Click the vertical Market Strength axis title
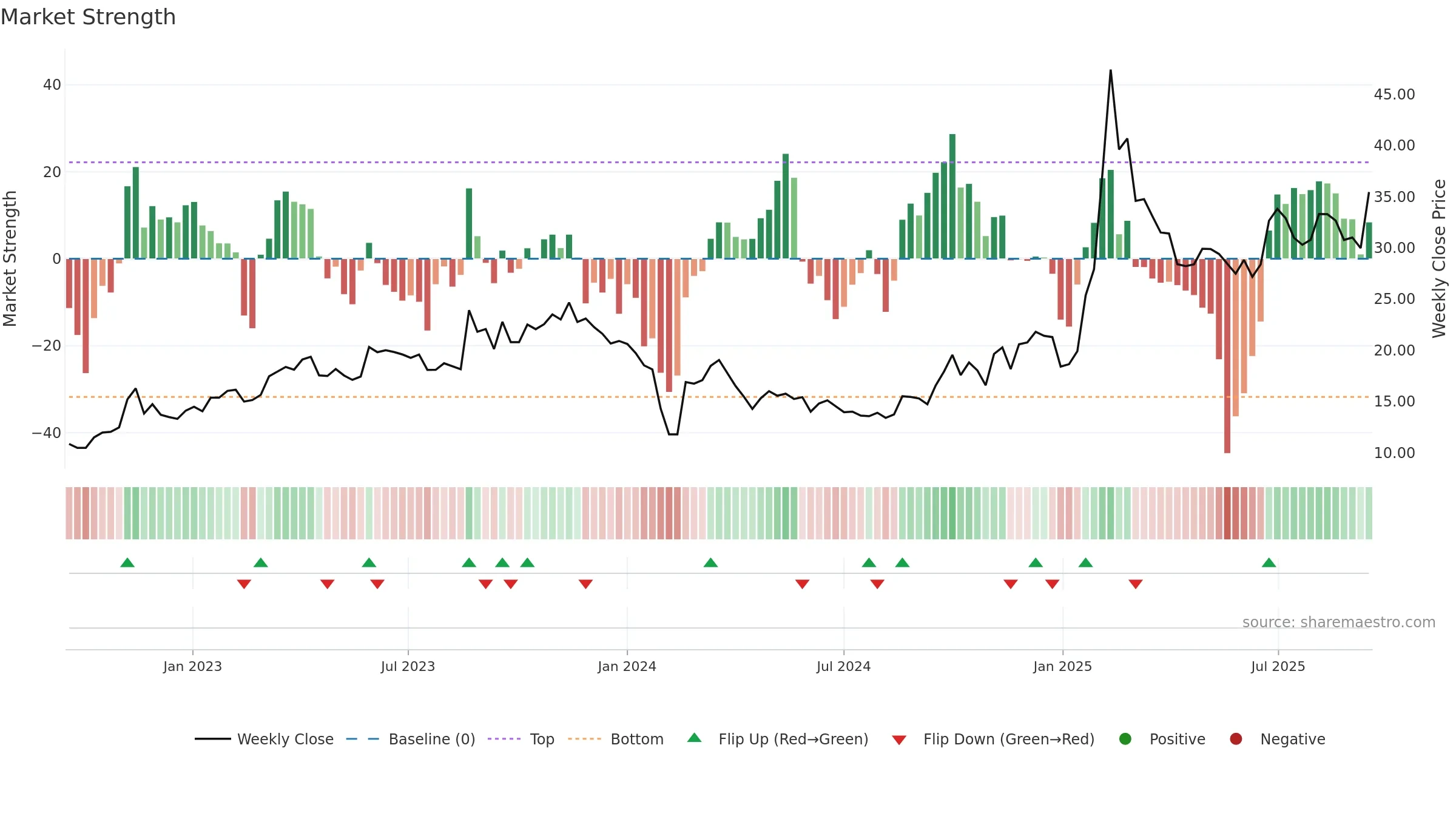 coord(10,258)
